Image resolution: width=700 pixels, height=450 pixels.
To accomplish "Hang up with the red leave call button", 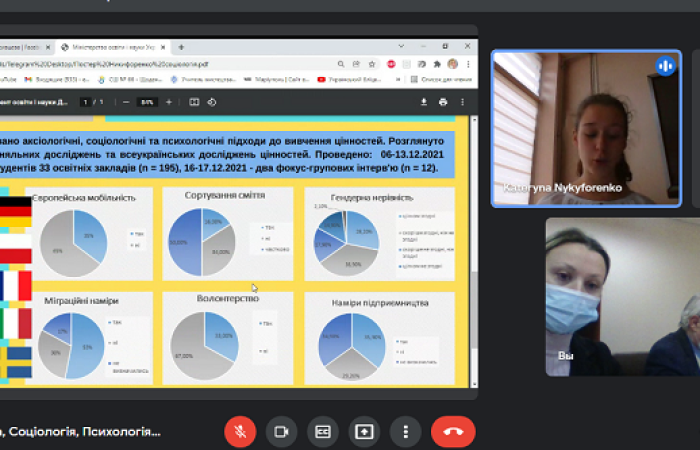I will pos(452,432).
